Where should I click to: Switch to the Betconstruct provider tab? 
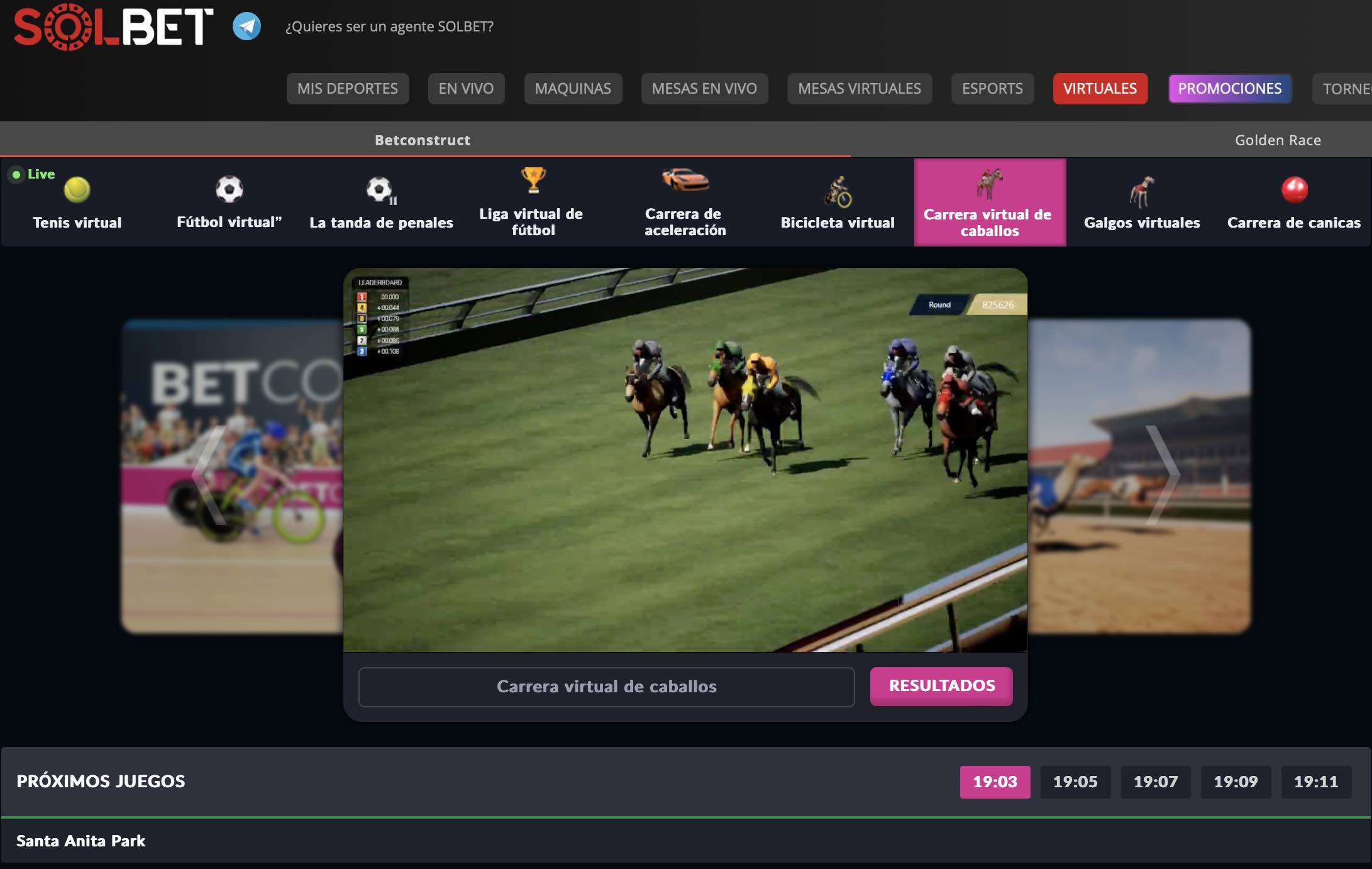[423, 140]
